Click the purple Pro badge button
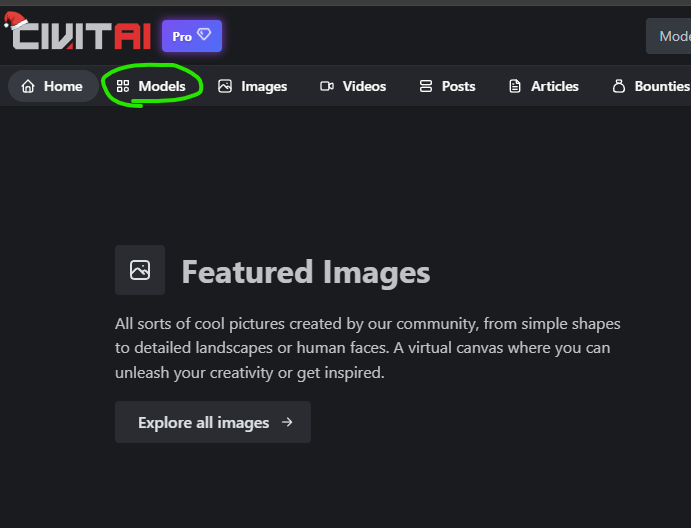 tap(192, 36)
